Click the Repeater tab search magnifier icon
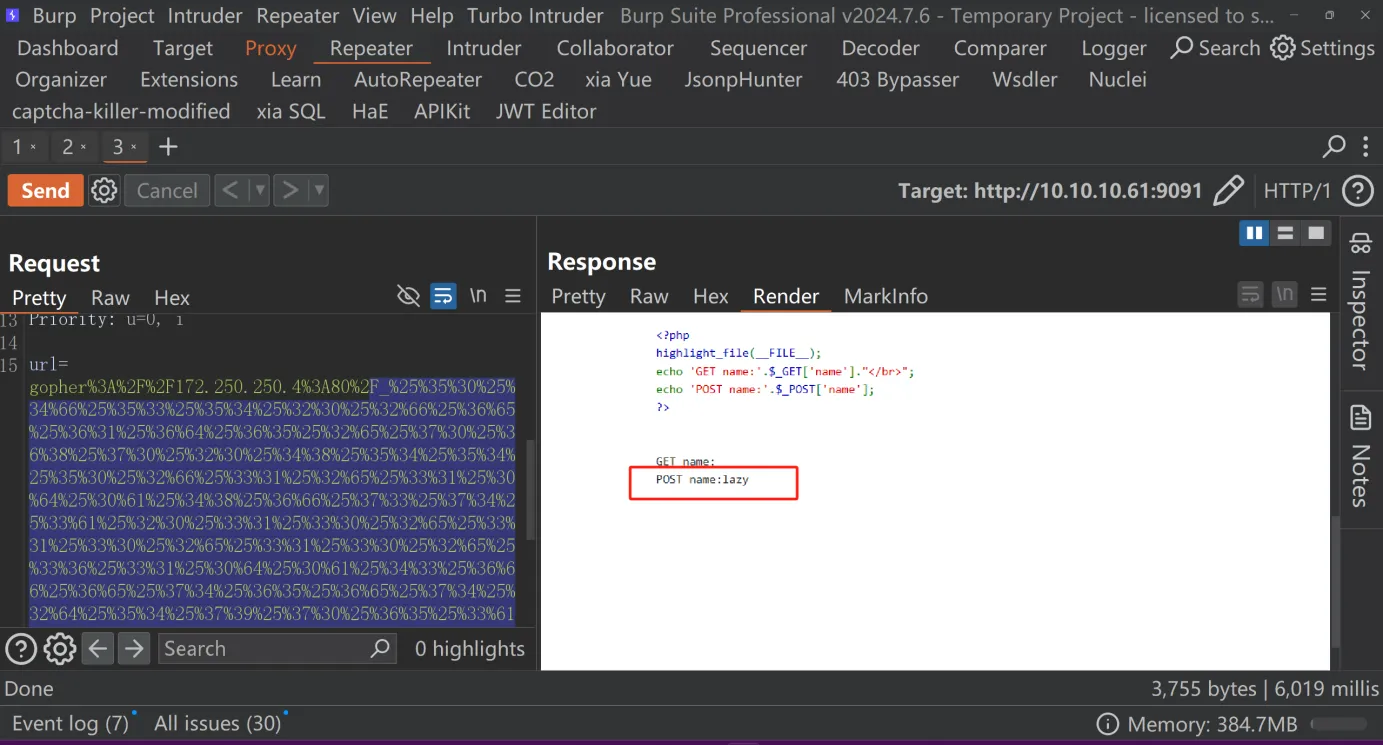1383x745 pixels. [x=1334, y=147]
